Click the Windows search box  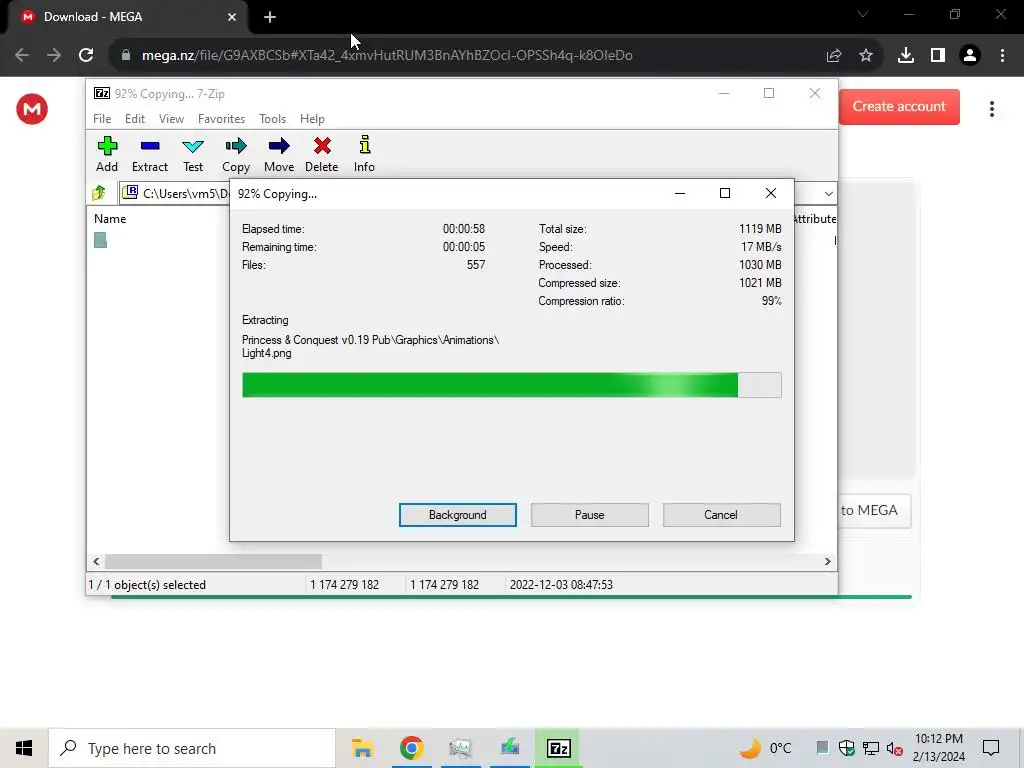192,748
